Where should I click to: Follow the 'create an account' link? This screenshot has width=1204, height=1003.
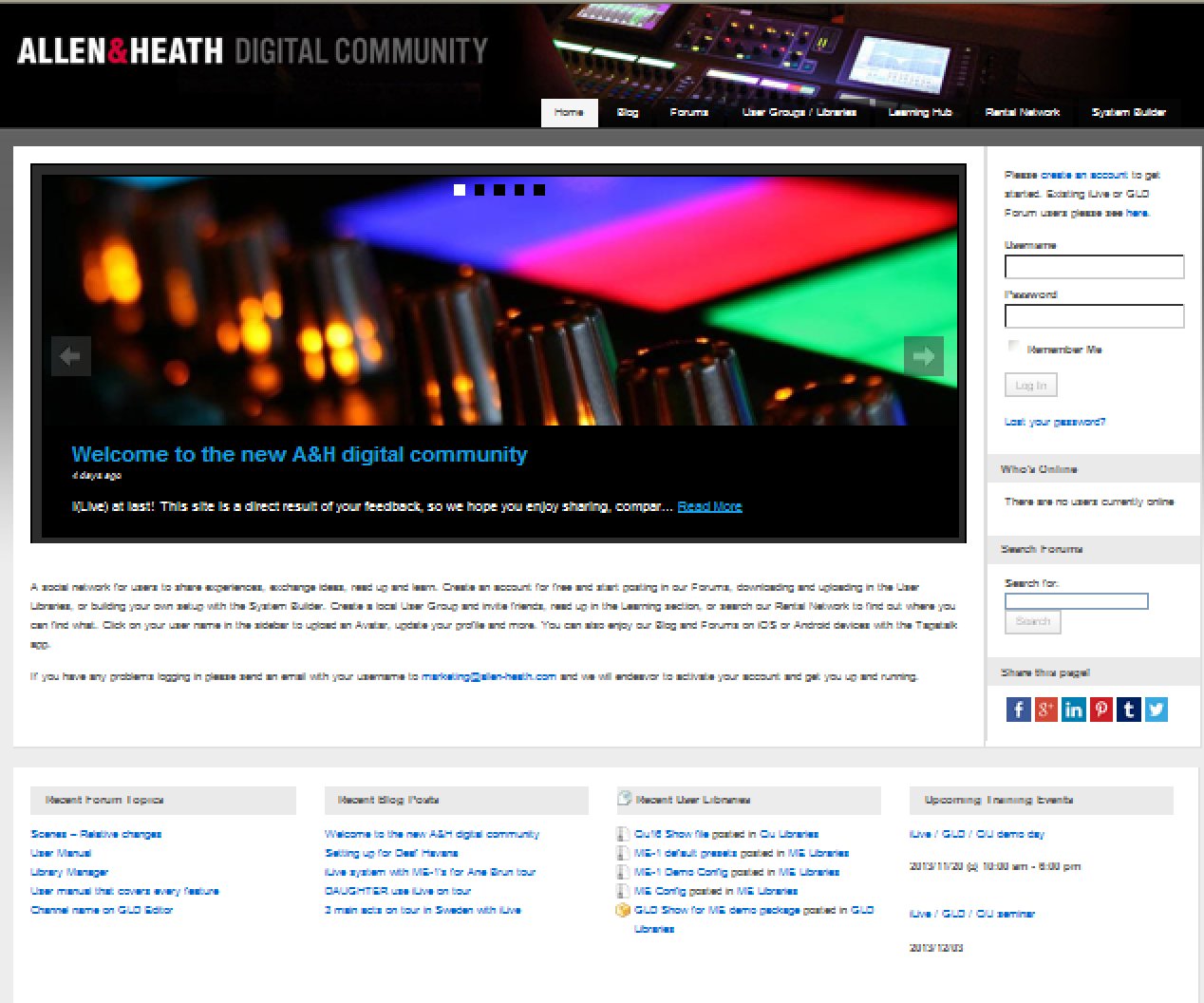(1084, 175)
